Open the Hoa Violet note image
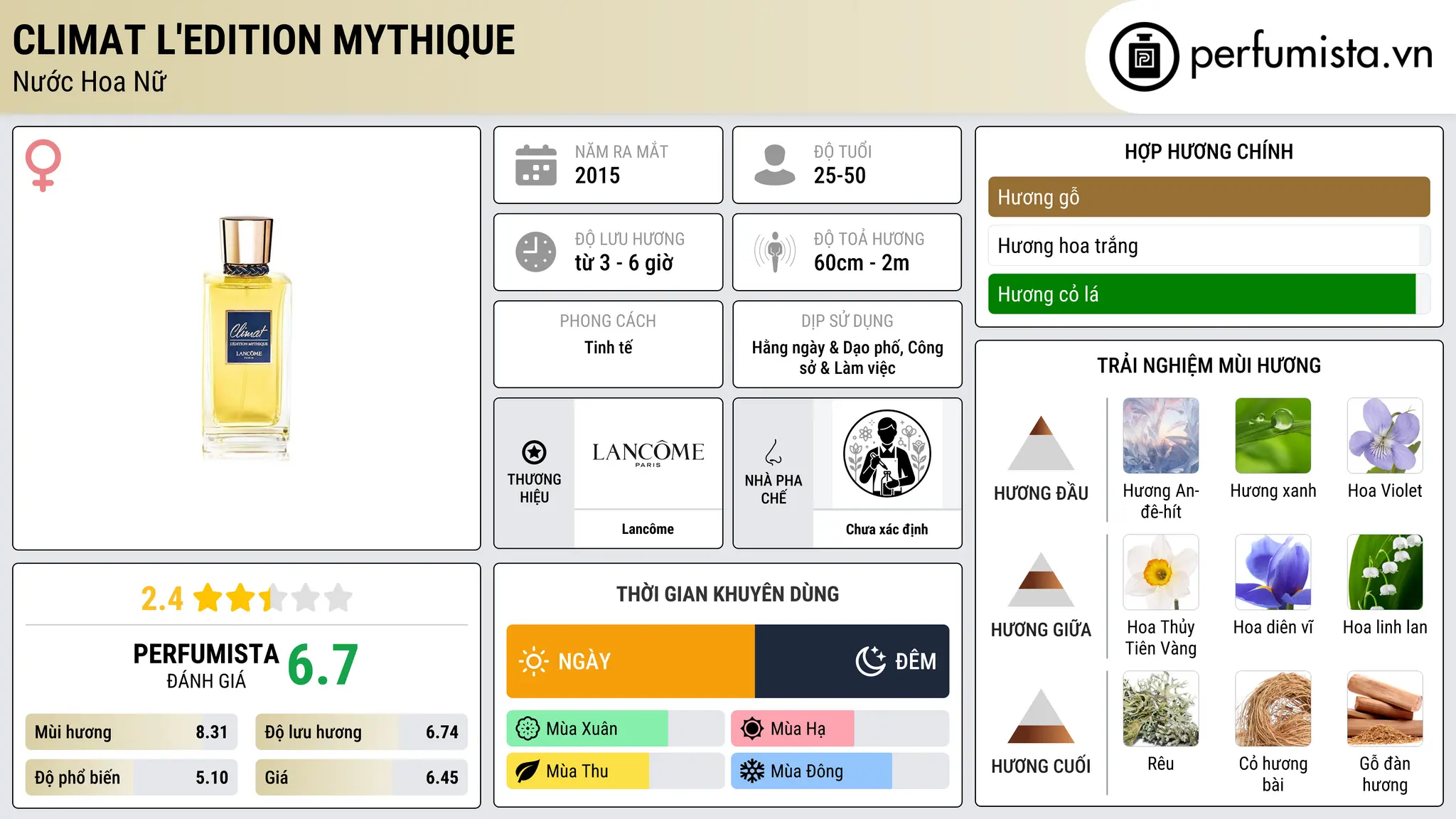Viewport: 1456px width, 819px height. (1385, 436)
